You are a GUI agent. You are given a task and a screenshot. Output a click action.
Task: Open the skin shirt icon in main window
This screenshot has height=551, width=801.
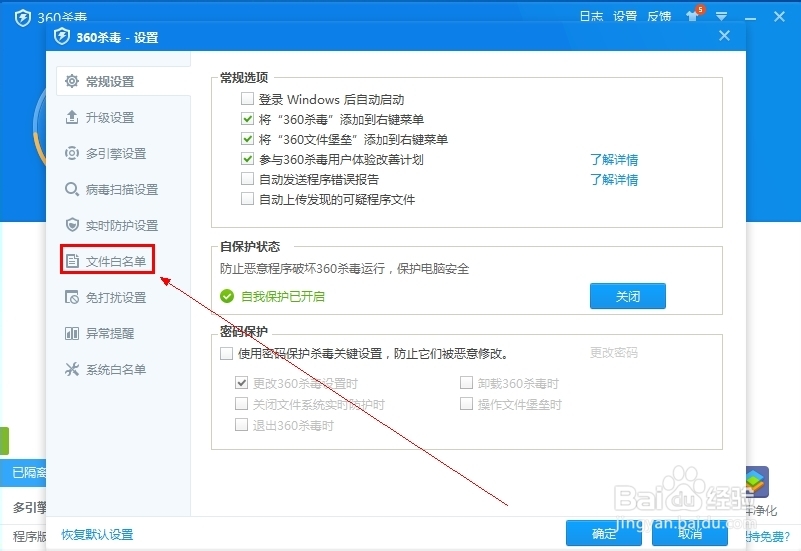[x=693, y=15]
